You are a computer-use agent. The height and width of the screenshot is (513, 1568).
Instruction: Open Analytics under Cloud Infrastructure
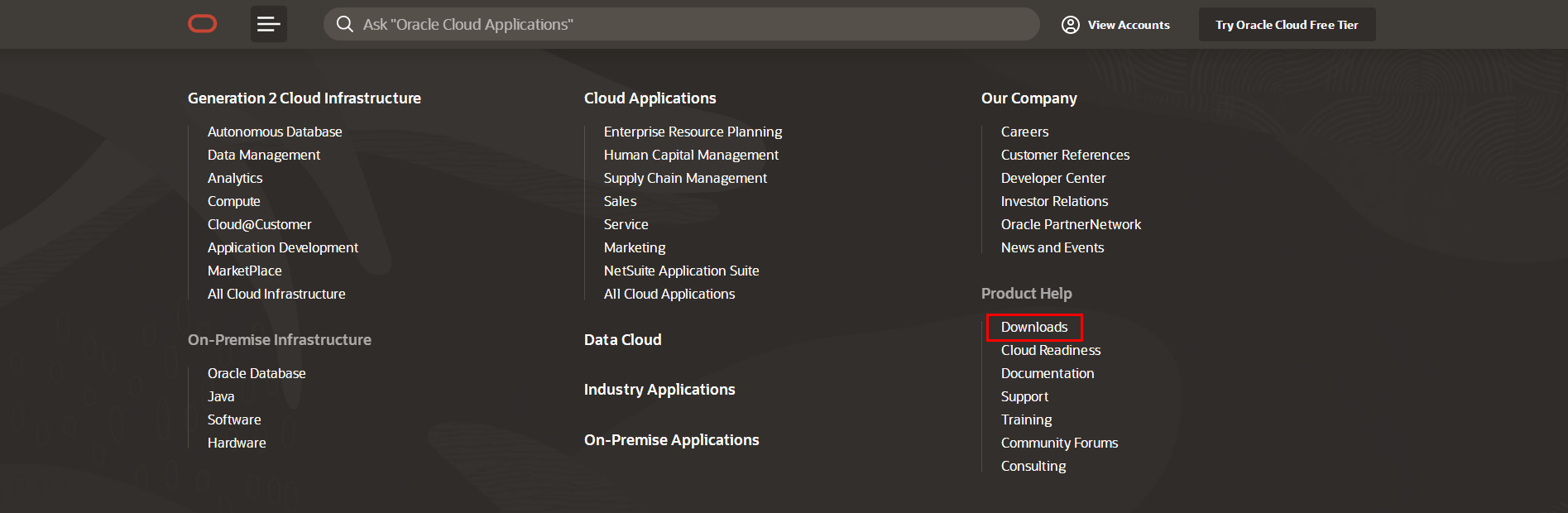235,178
